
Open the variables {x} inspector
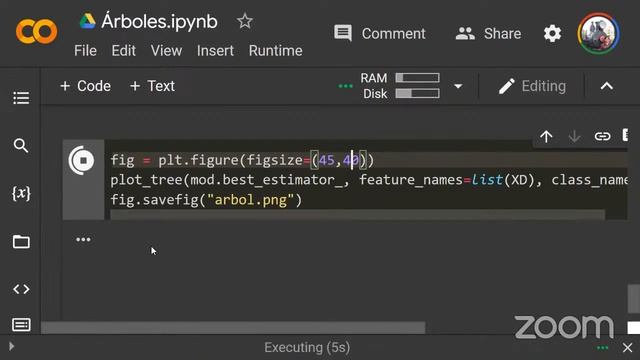click(x=21, y=193)
